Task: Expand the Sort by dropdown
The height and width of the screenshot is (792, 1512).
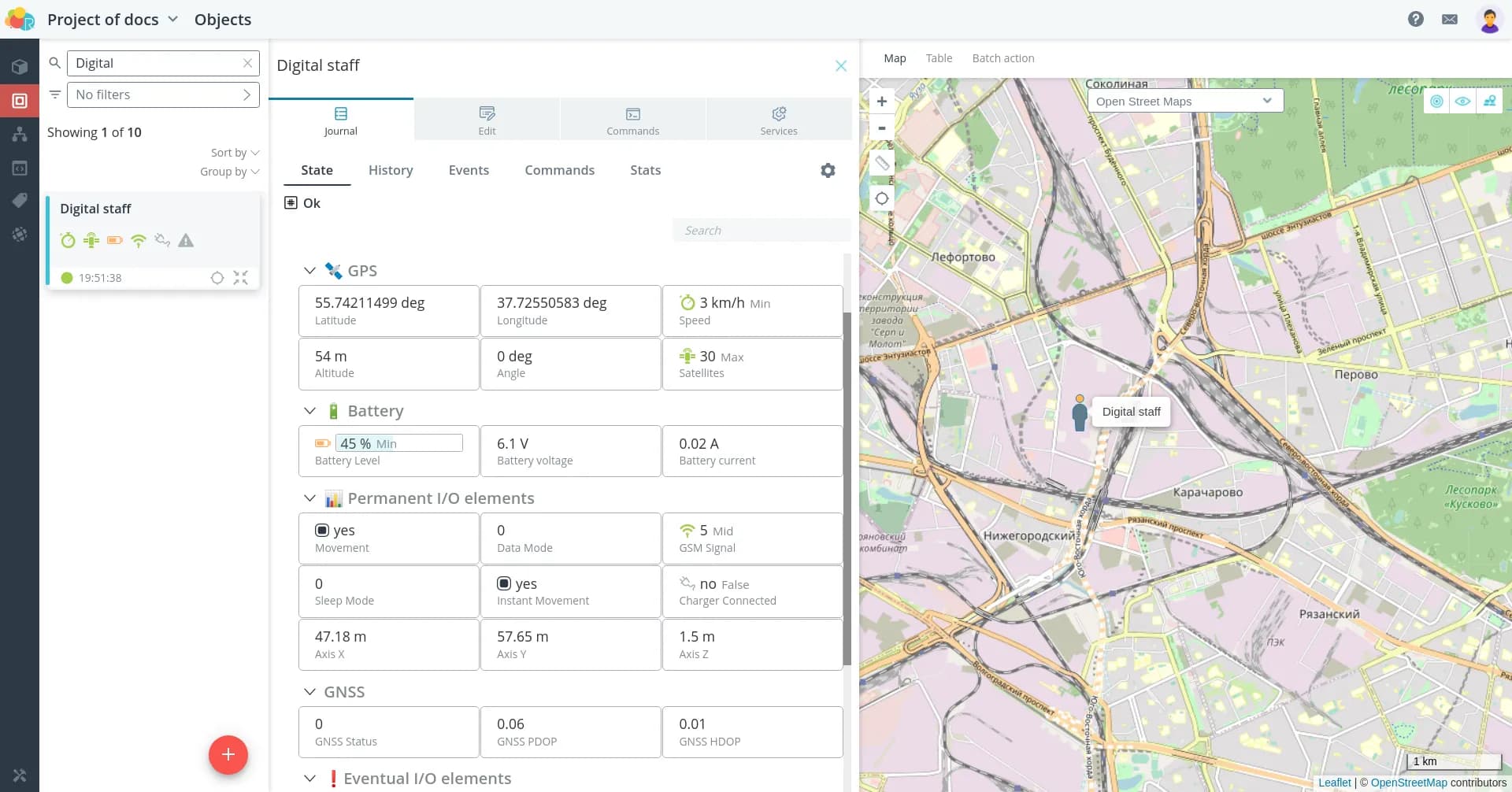Action: coord(235,153)
